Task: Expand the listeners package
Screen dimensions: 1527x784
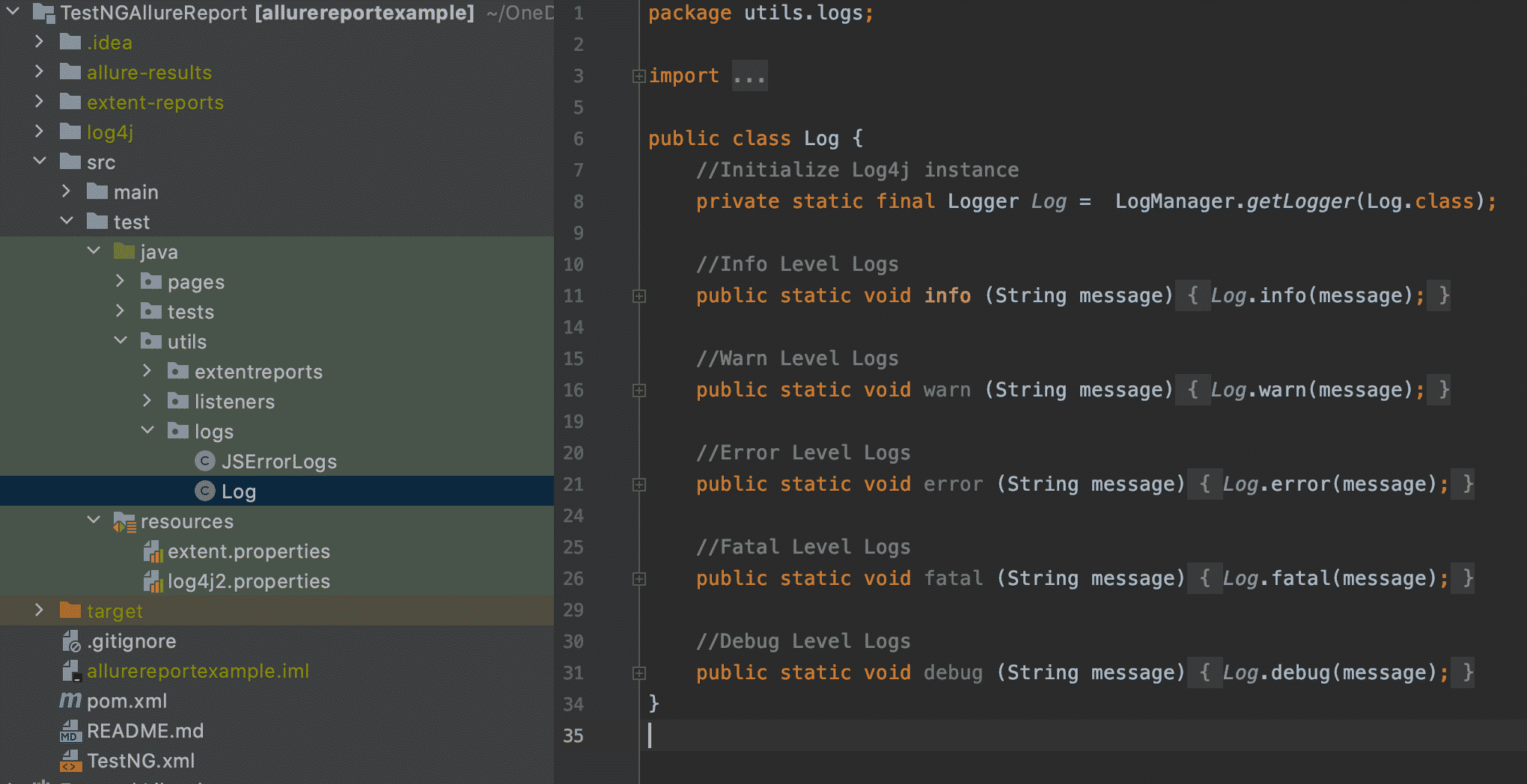Action: pos(147,401)
